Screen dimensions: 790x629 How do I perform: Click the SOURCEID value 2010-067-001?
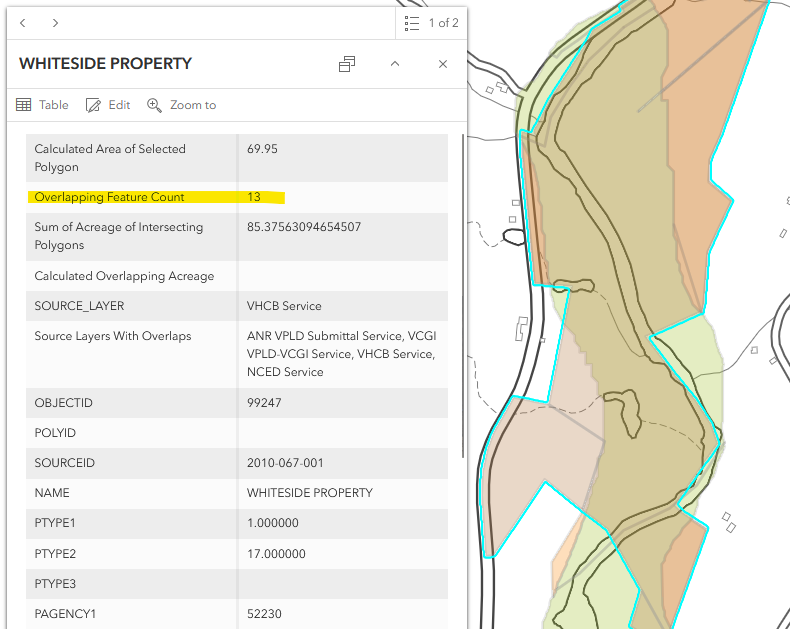(x=285, y=463)
